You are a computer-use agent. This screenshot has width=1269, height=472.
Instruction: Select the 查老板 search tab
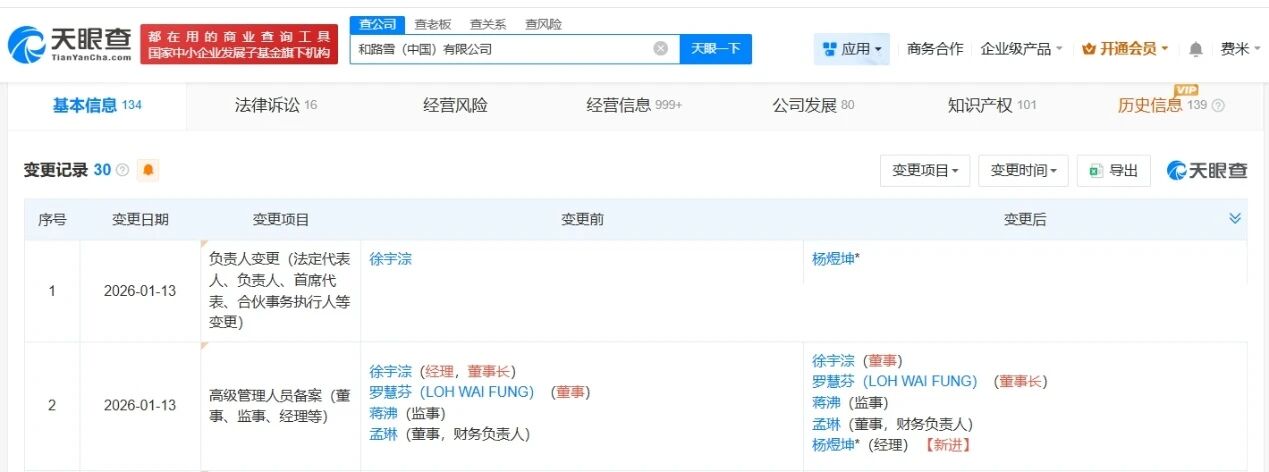[x=433, y=24]
